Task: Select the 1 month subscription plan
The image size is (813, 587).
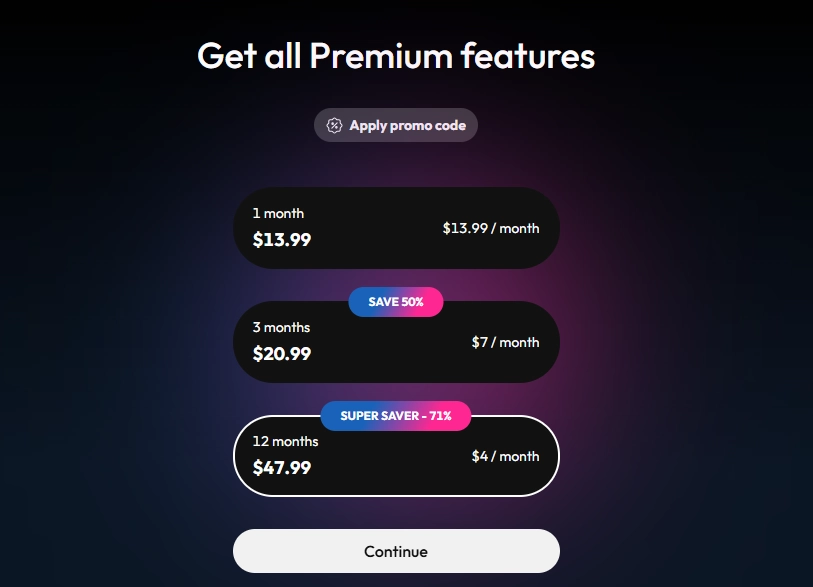Action: [396, 228]
